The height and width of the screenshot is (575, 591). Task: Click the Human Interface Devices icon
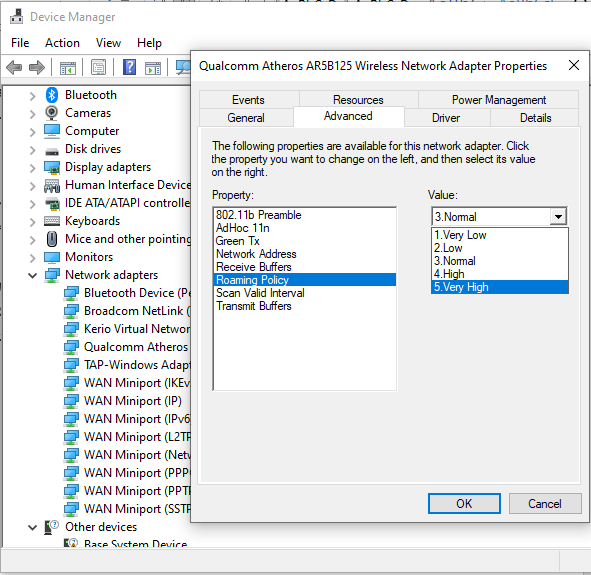click(x=52, y=185)
